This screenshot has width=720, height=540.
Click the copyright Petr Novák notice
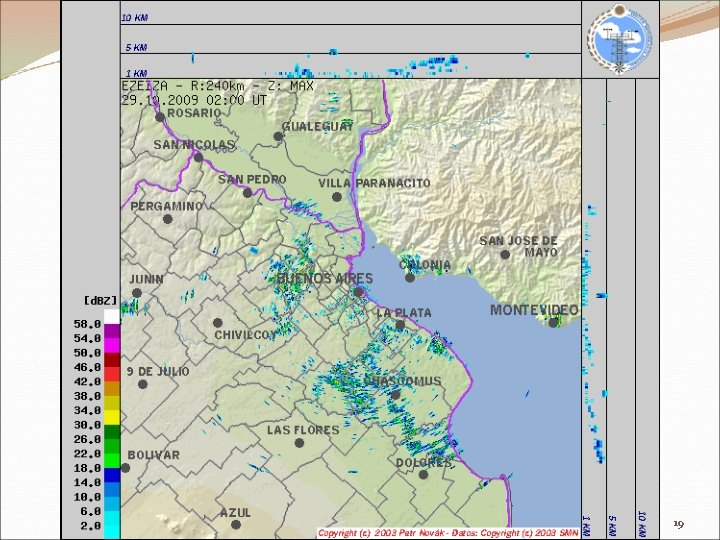[x=448, y=533]
